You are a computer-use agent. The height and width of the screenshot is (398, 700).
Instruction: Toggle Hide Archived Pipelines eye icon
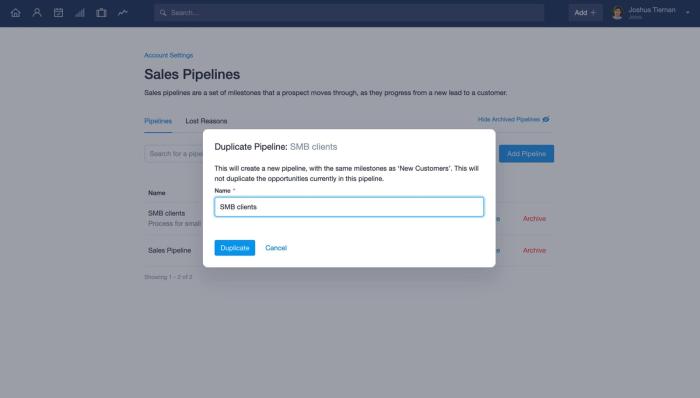[546, 120]
